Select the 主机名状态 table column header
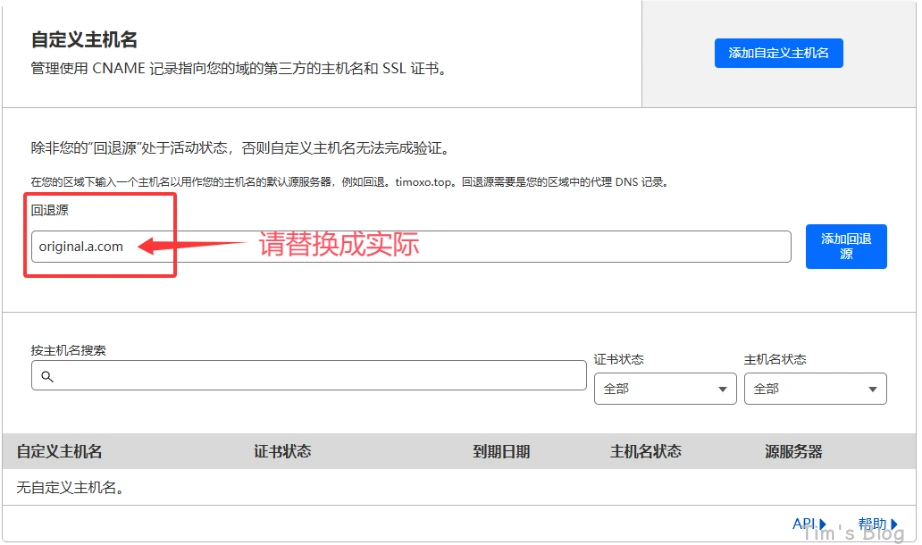Image resolution: width=922 pixels, height=545 pixels. click(645, 451)
